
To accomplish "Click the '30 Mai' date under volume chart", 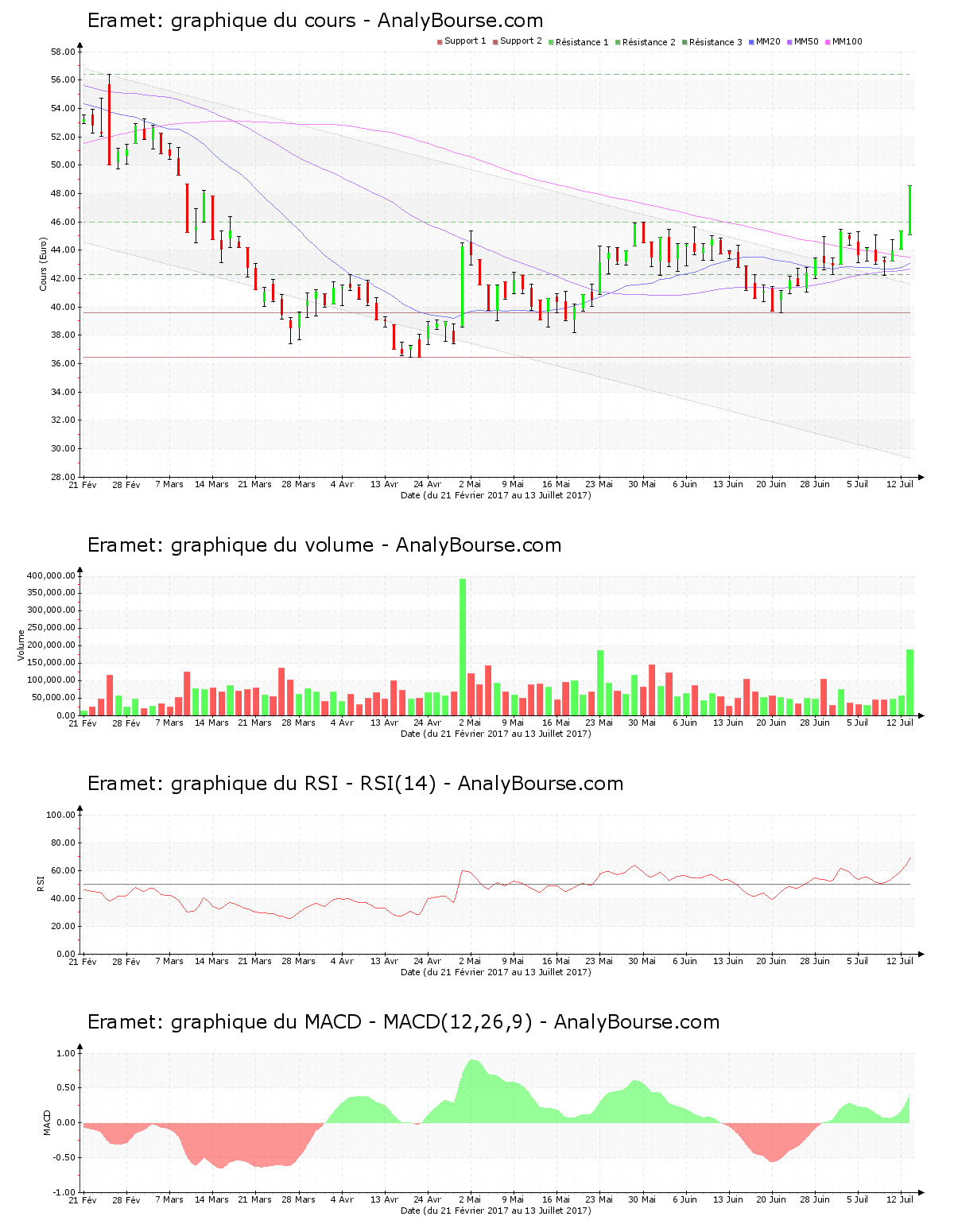I will (642, 723).
